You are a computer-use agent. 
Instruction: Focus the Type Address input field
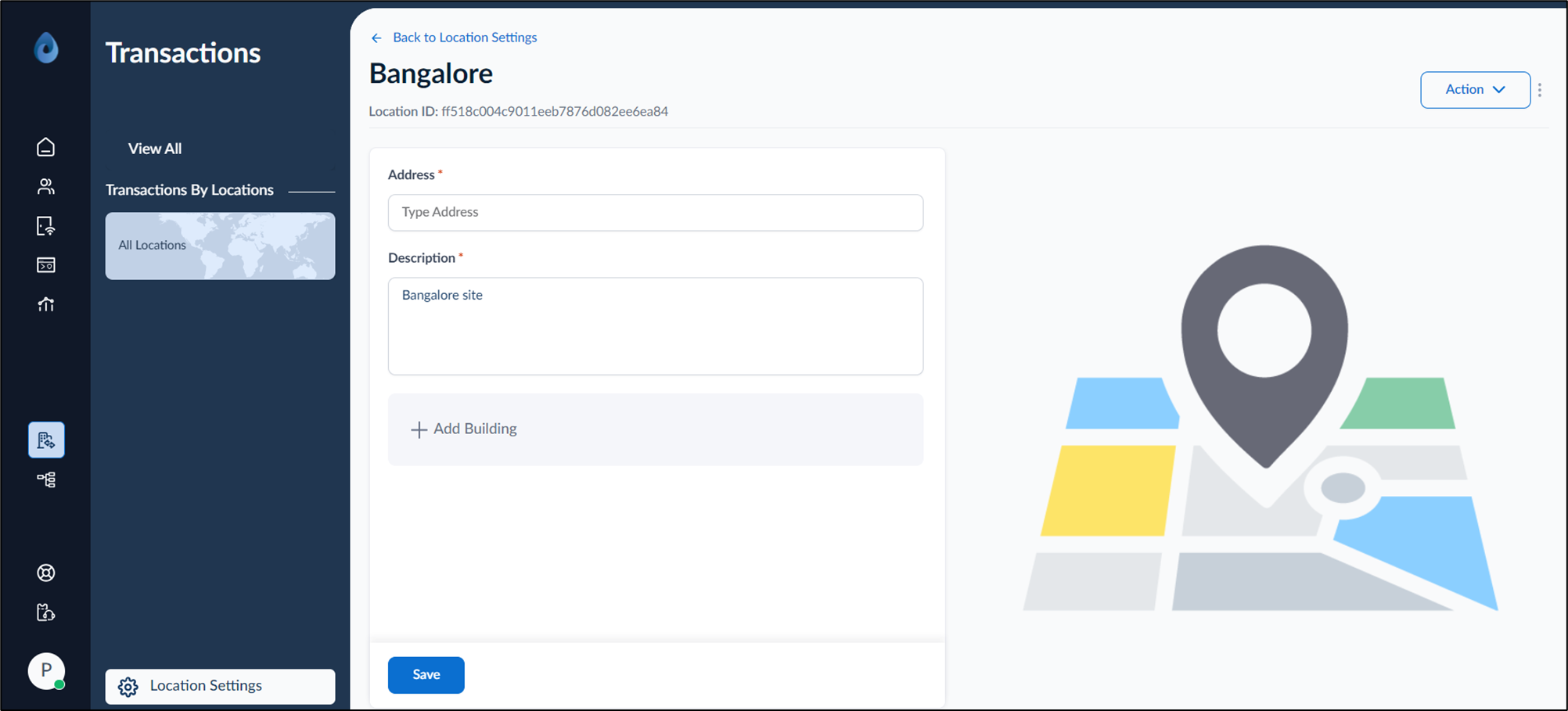(x=656, y=212)
